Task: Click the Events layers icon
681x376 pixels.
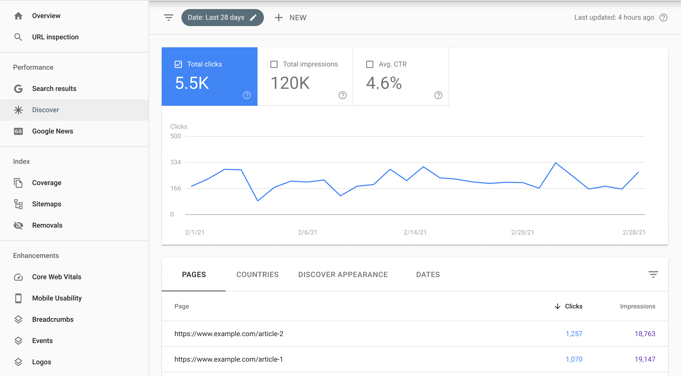Action: tap(18, 341)
